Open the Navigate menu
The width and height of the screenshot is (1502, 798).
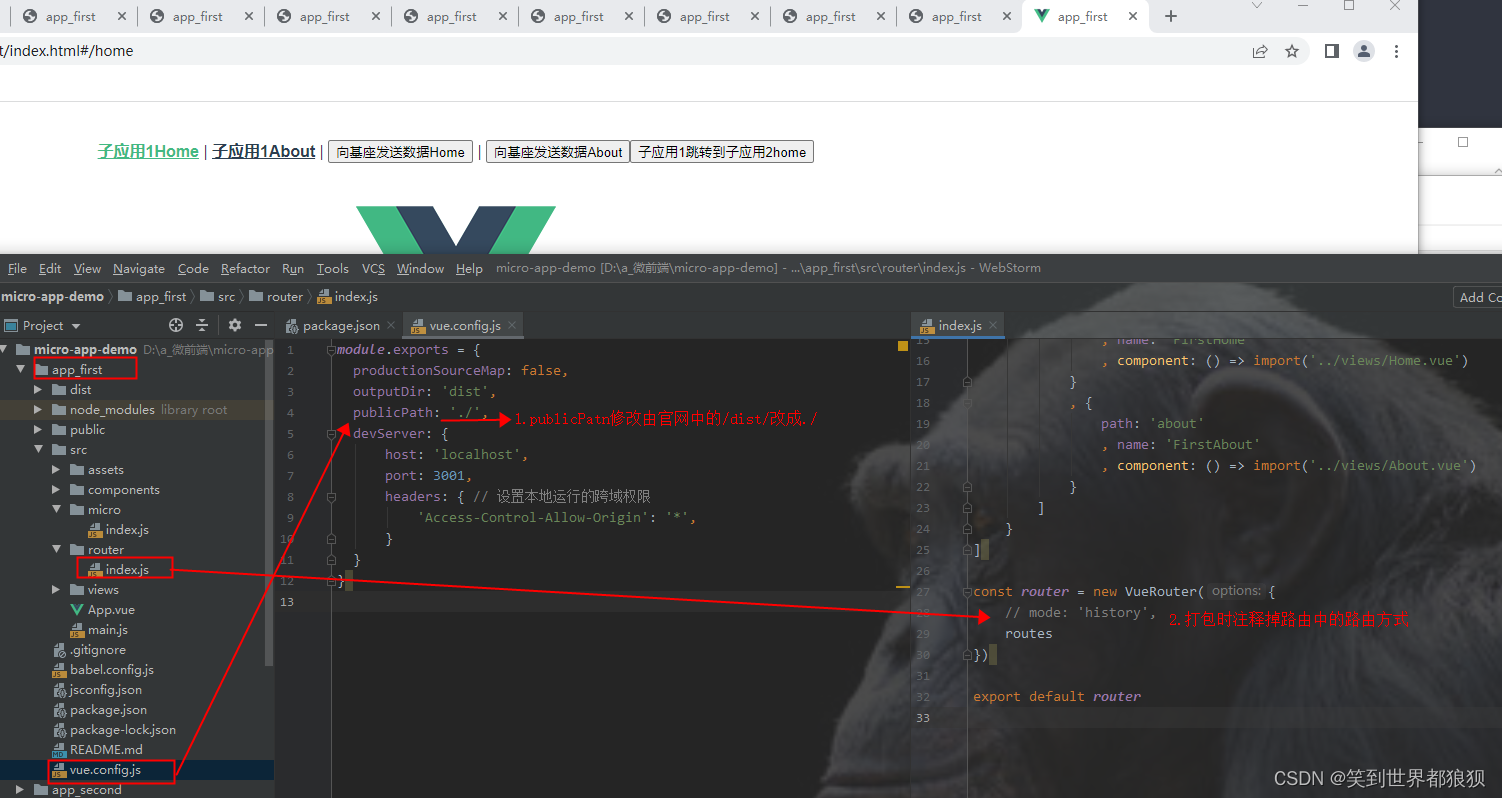[x=139, y=268]
